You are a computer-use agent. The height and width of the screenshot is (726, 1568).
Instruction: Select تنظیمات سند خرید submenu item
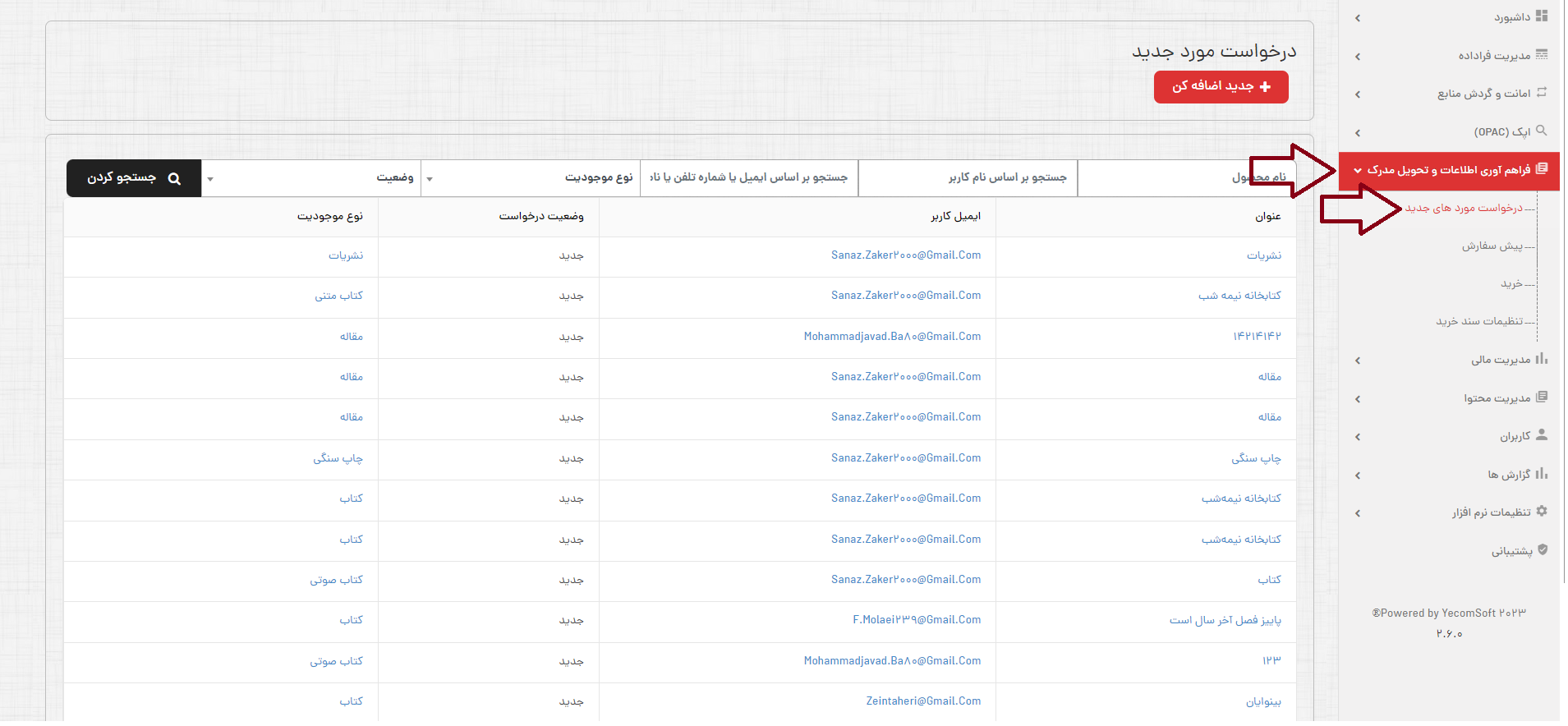click(x=1478, y=321)
